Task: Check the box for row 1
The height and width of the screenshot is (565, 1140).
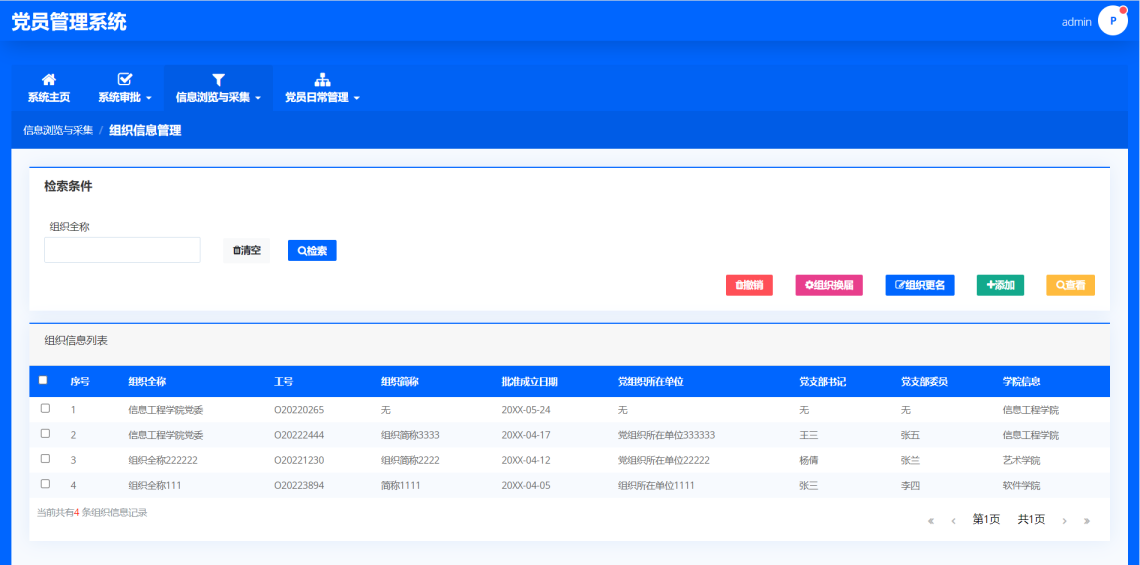Action: point(45,409)
